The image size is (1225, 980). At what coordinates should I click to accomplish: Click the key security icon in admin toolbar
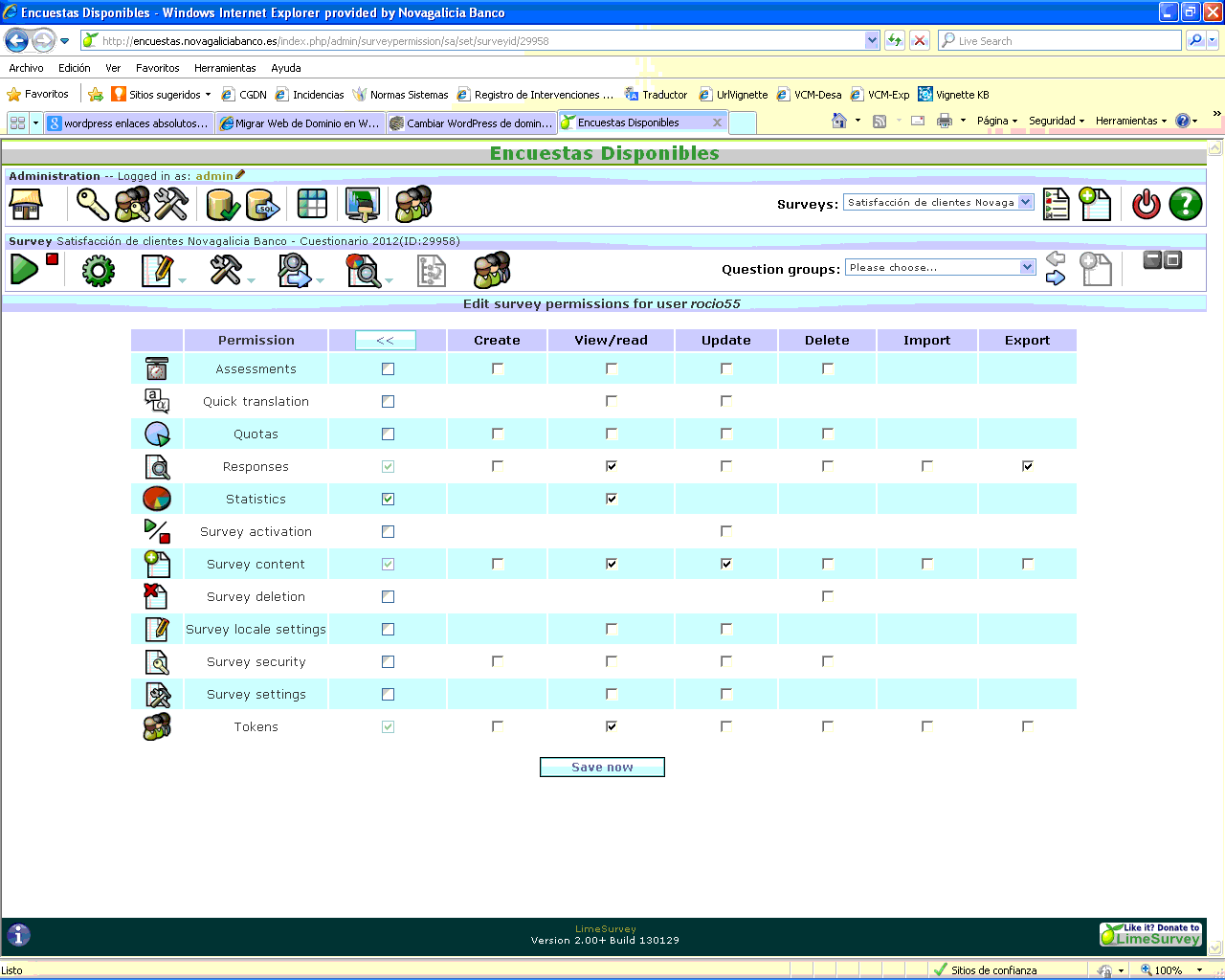point(93,204)
